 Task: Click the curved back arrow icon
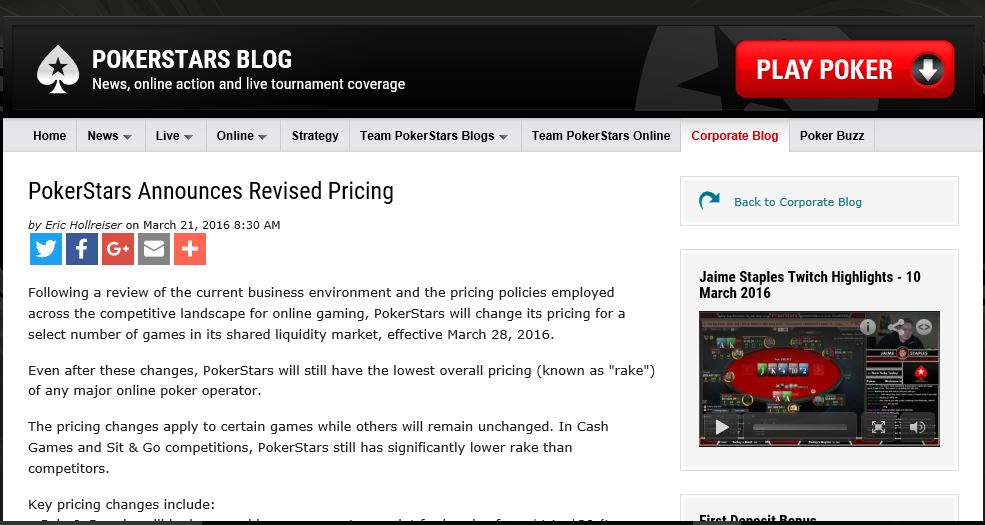[x=709, y=201]
